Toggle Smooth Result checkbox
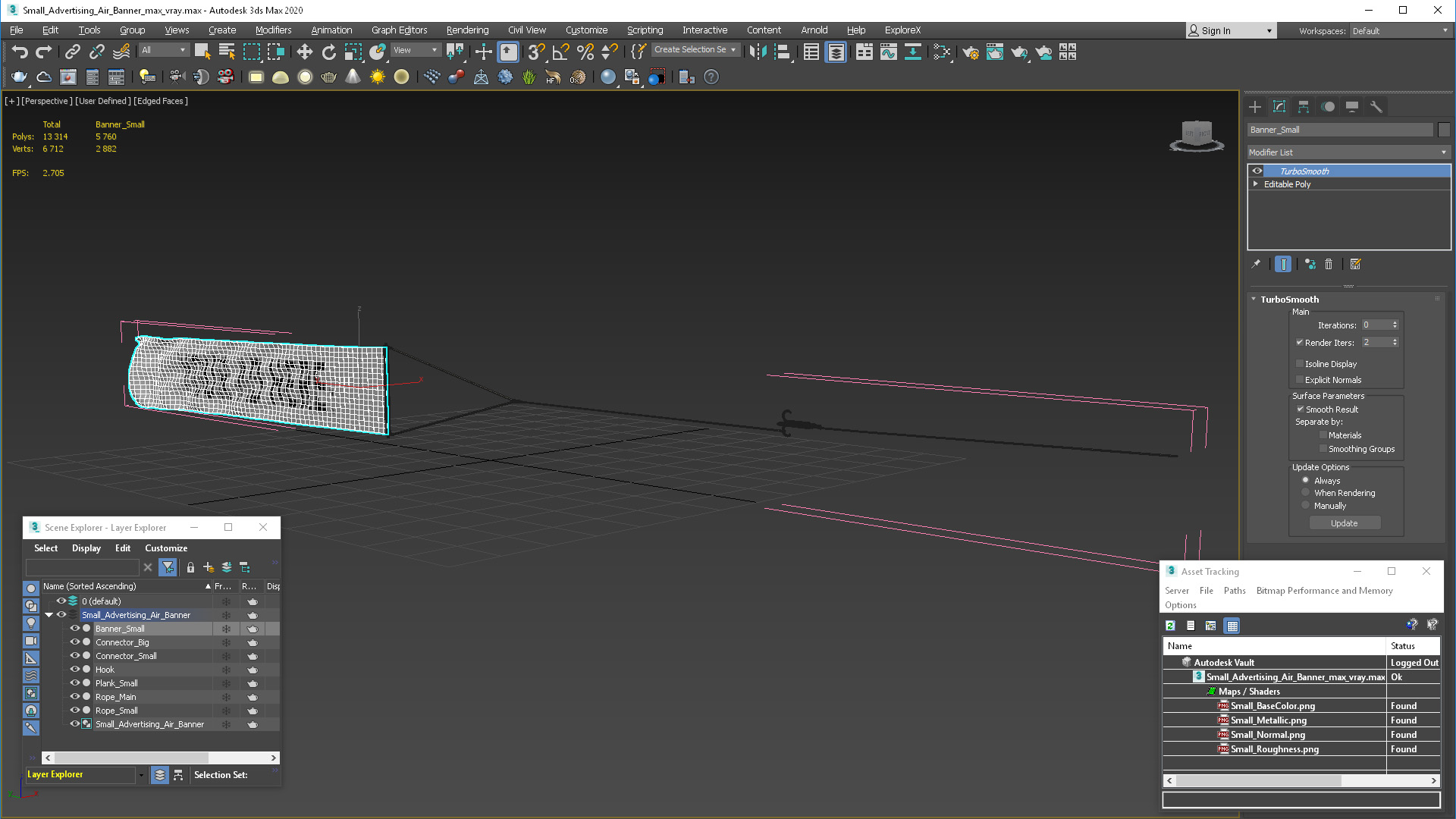The image size is (1456, 819). [x=1300, y=409]
